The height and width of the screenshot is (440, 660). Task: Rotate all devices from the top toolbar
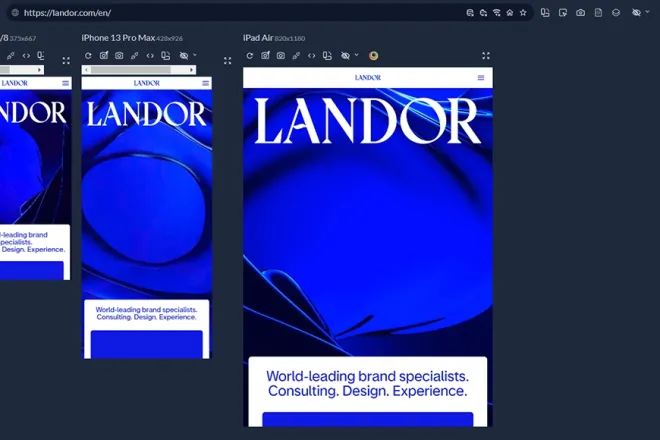pos(545,13)
